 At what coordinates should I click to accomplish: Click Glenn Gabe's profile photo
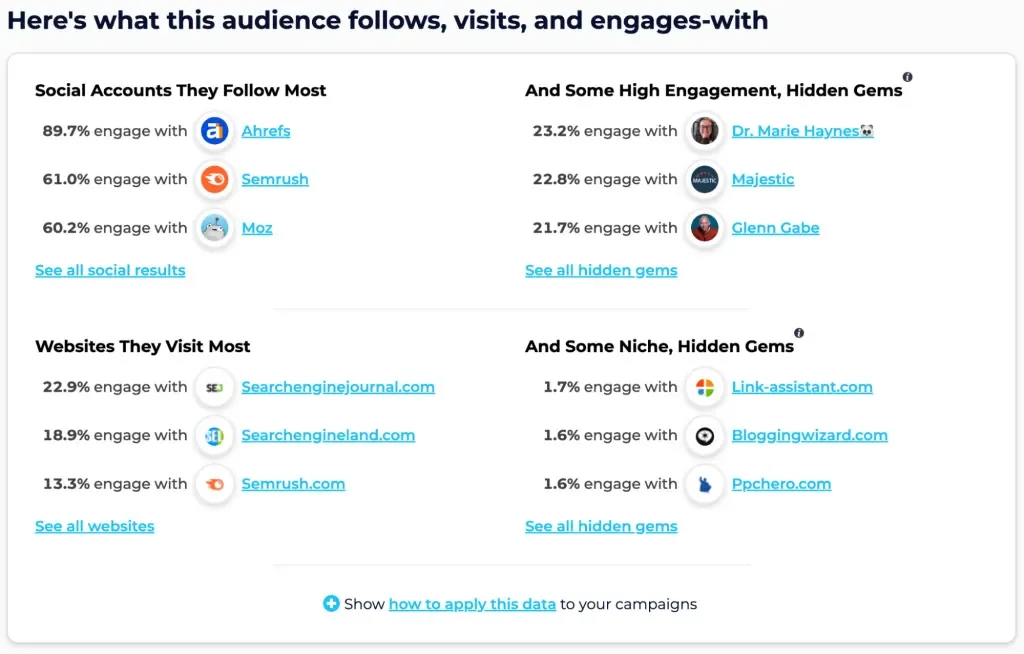[705, 228]
